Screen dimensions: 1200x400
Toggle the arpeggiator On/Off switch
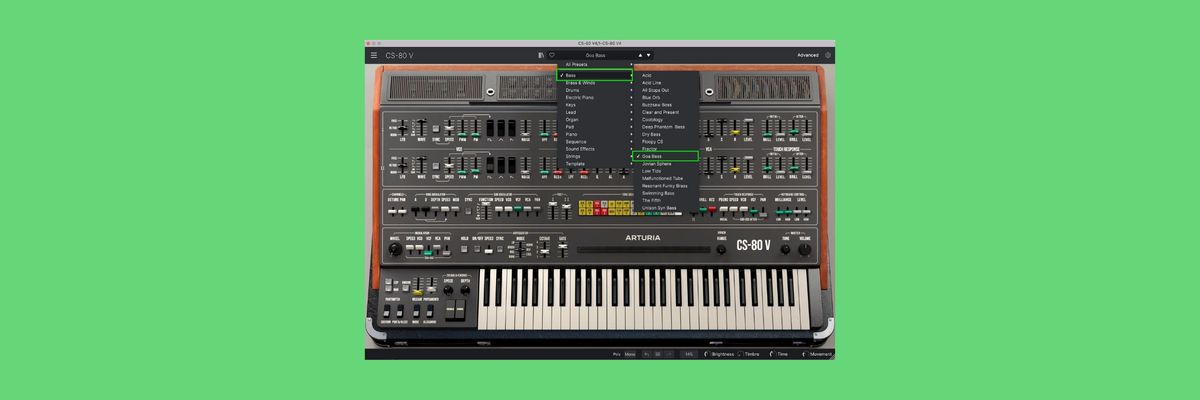477,249
